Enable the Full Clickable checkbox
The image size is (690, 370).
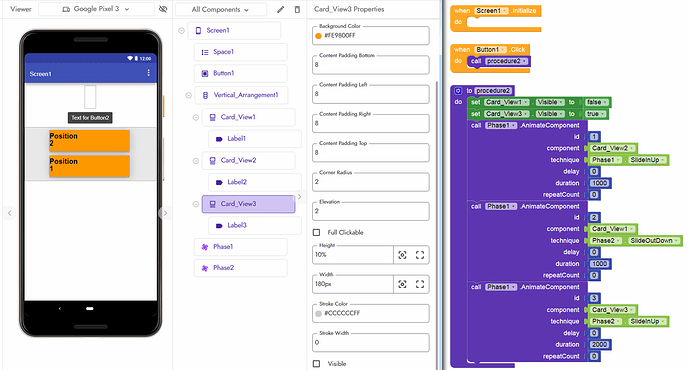click(x=316, y=232)
